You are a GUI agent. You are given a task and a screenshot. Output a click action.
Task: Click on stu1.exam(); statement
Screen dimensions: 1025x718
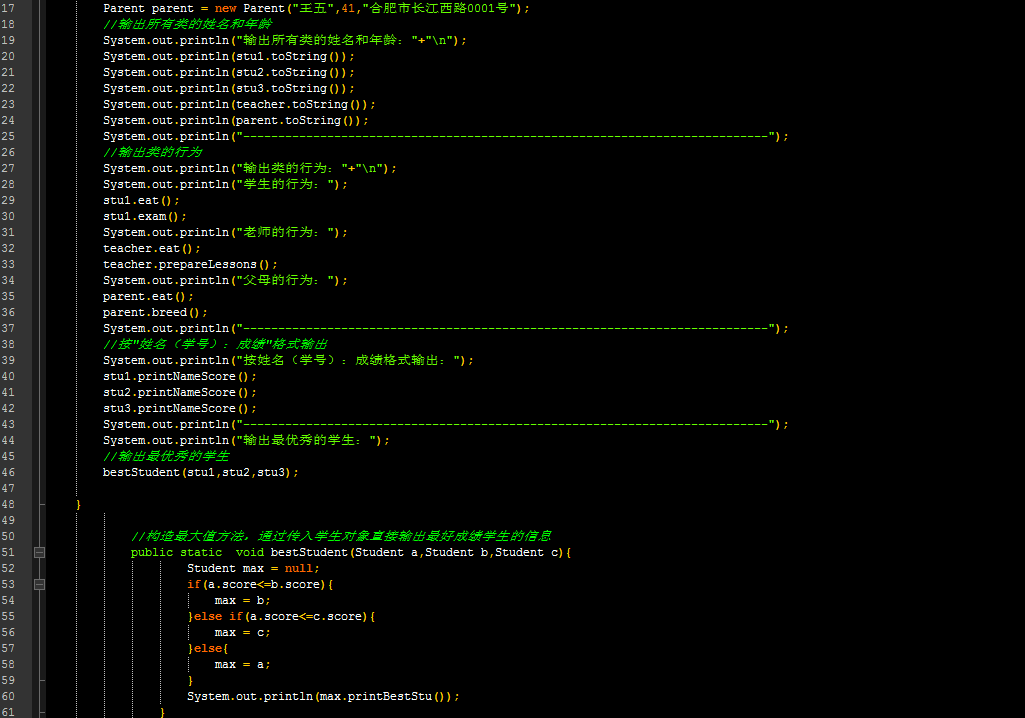click(144, 216)
